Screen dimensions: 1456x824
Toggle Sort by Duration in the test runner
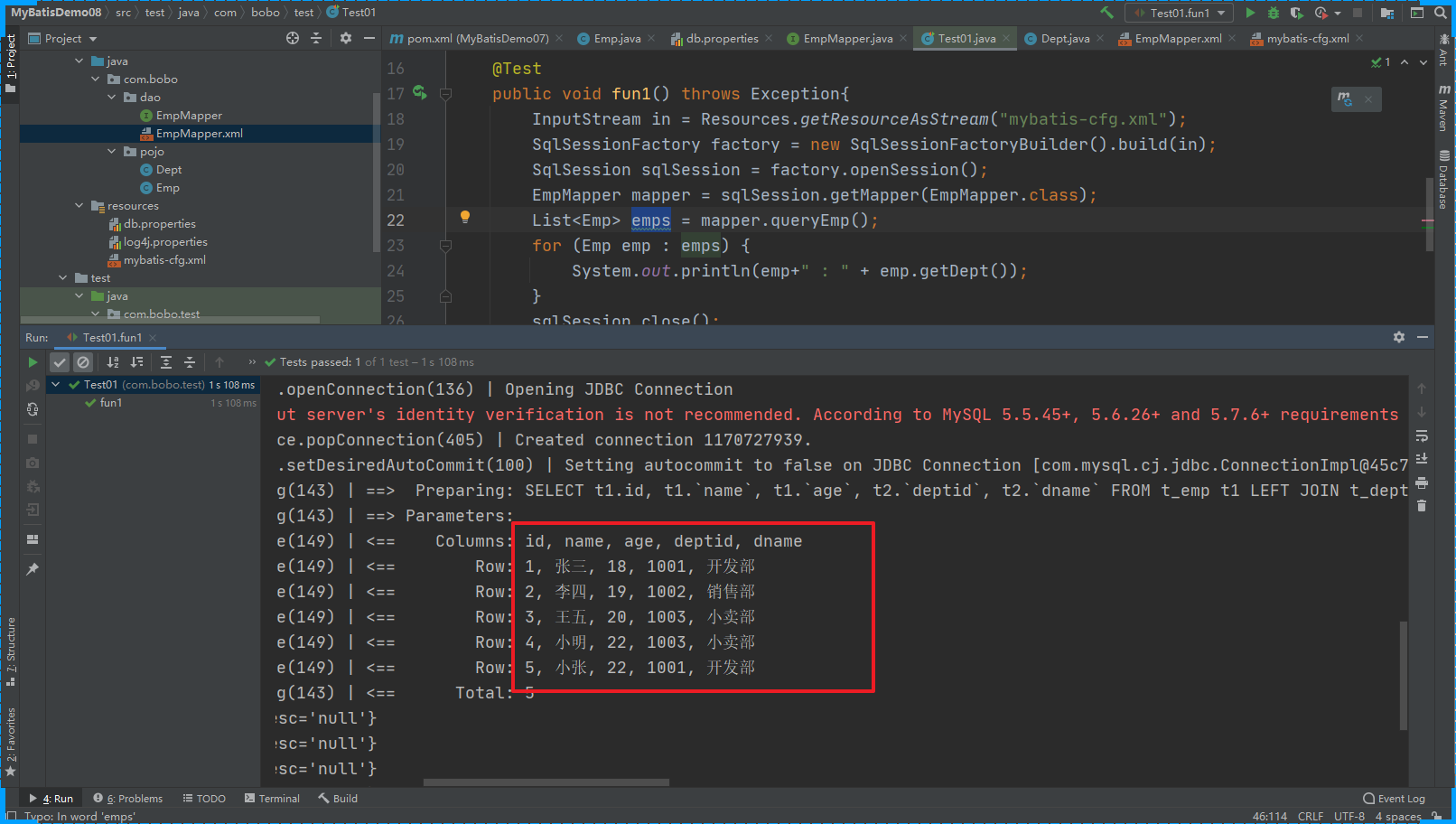point(136,362)
